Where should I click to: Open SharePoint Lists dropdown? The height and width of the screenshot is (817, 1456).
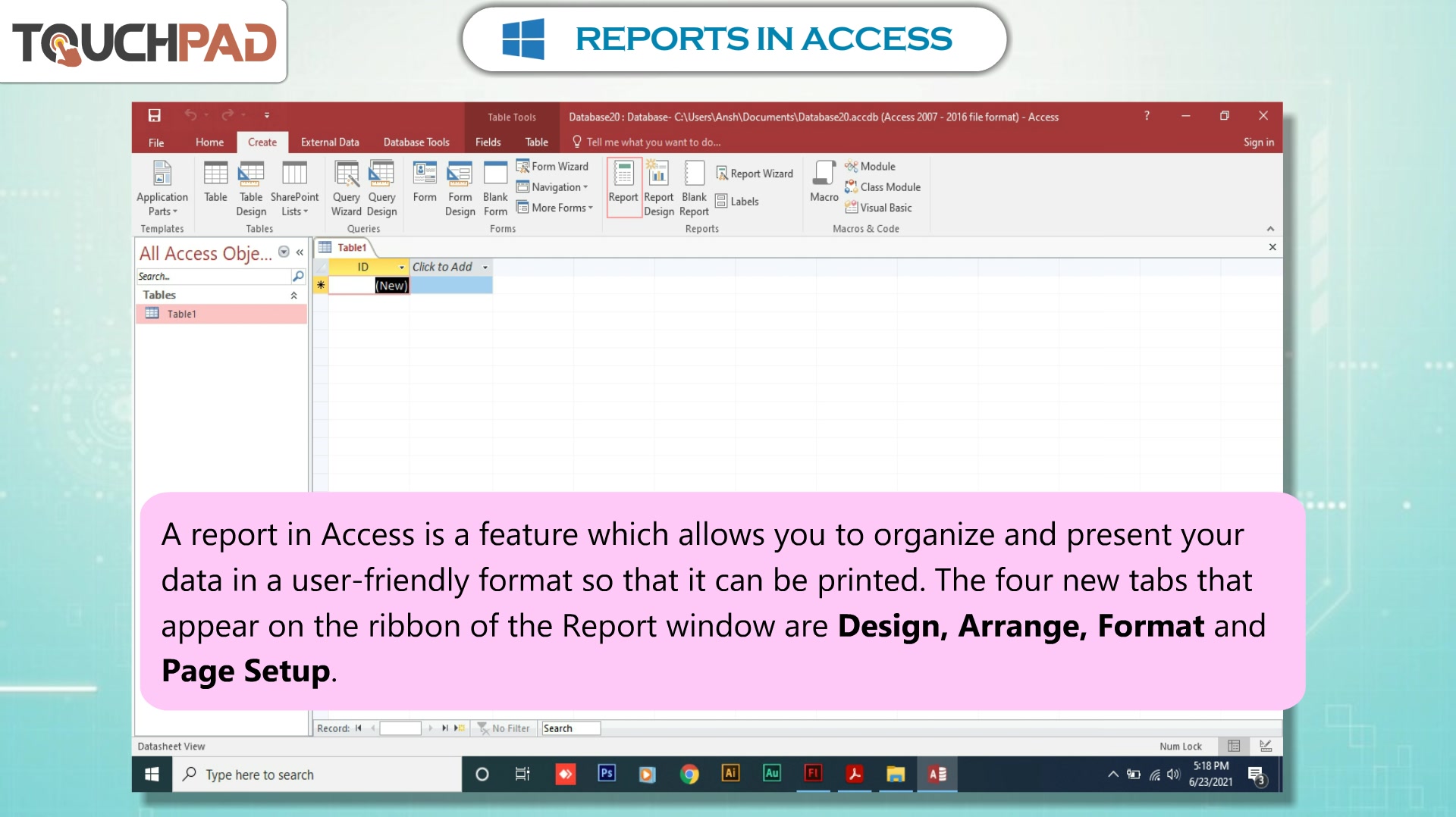[x=294, y=189]
